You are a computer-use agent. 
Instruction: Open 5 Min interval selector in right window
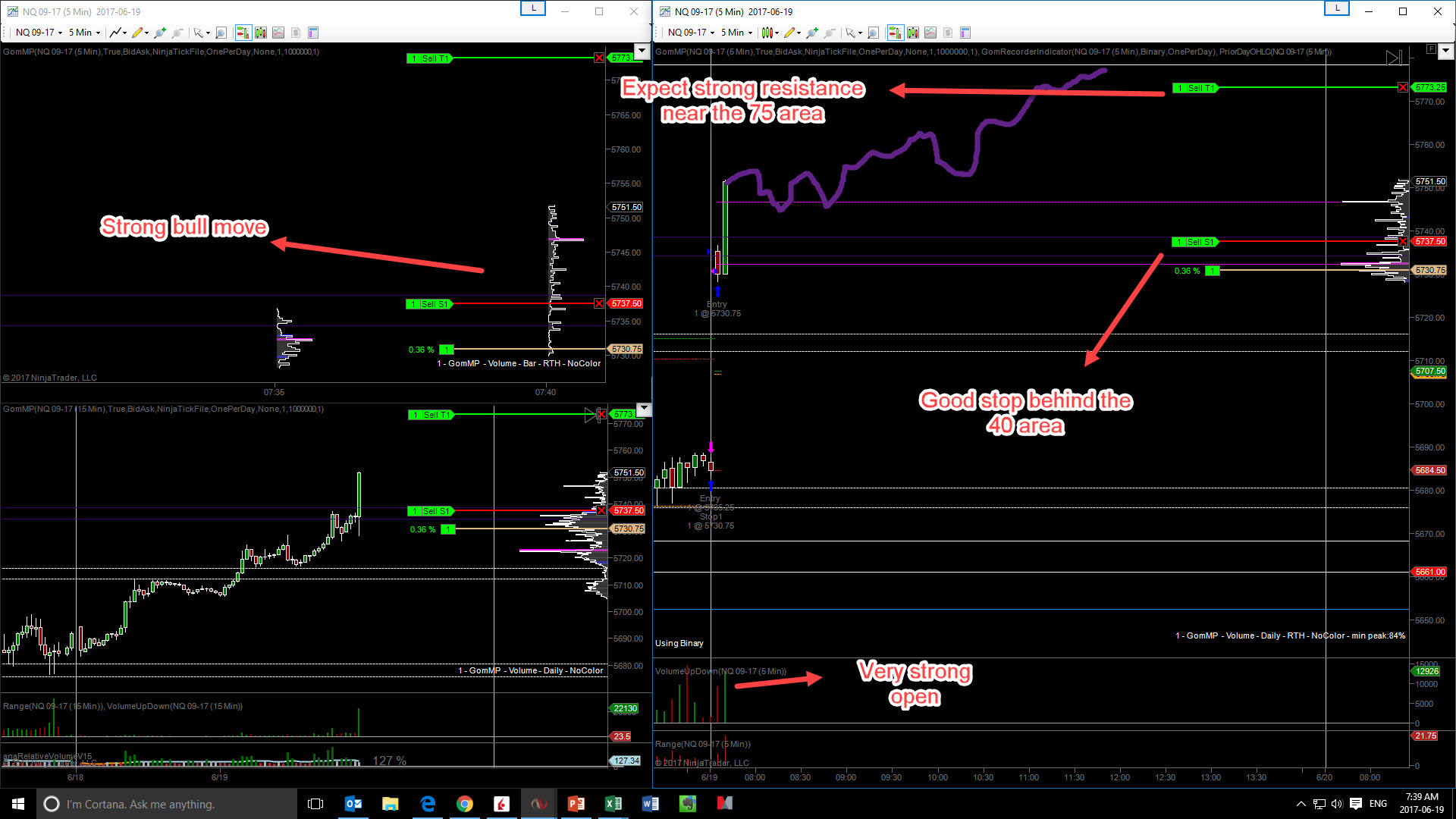(x=736, y=33)
